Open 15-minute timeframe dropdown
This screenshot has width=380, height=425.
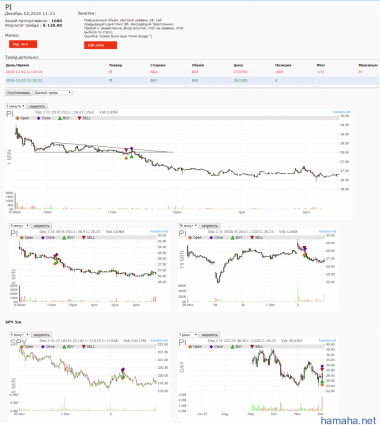188,226
